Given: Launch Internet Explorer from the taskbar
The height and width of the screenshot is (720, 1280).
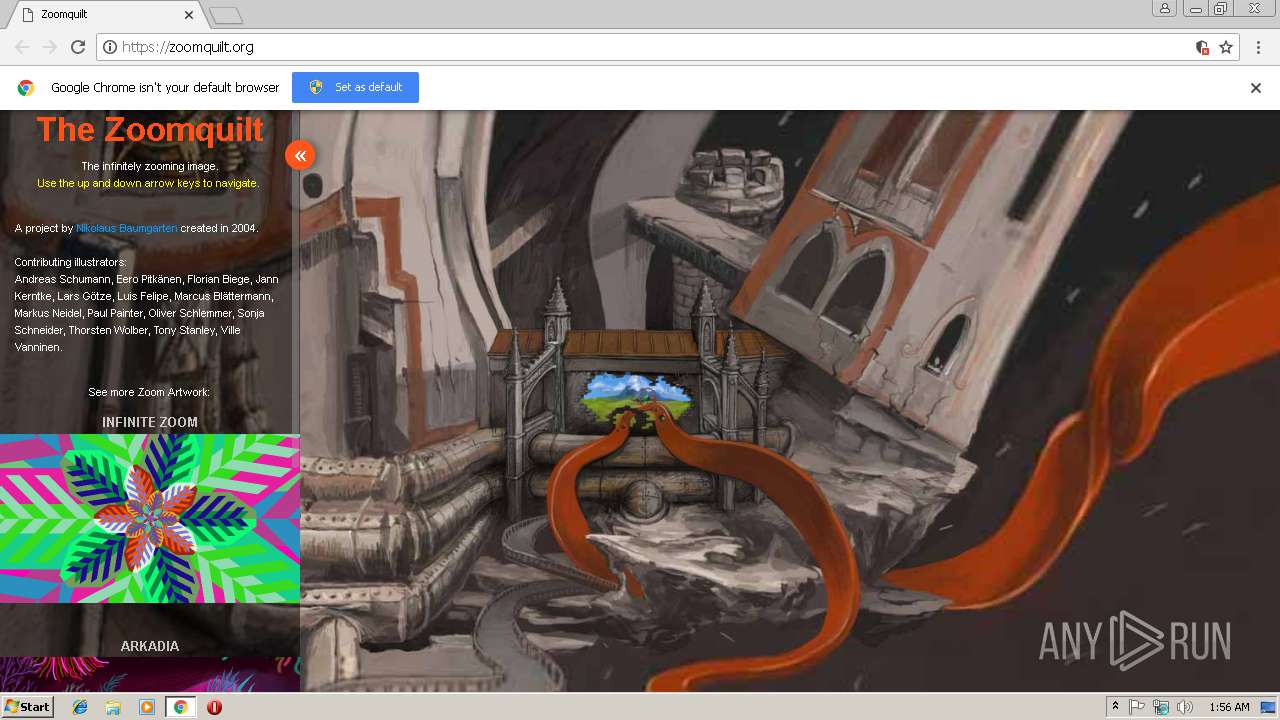Looking at the screenshot, I should pos(80,707).
